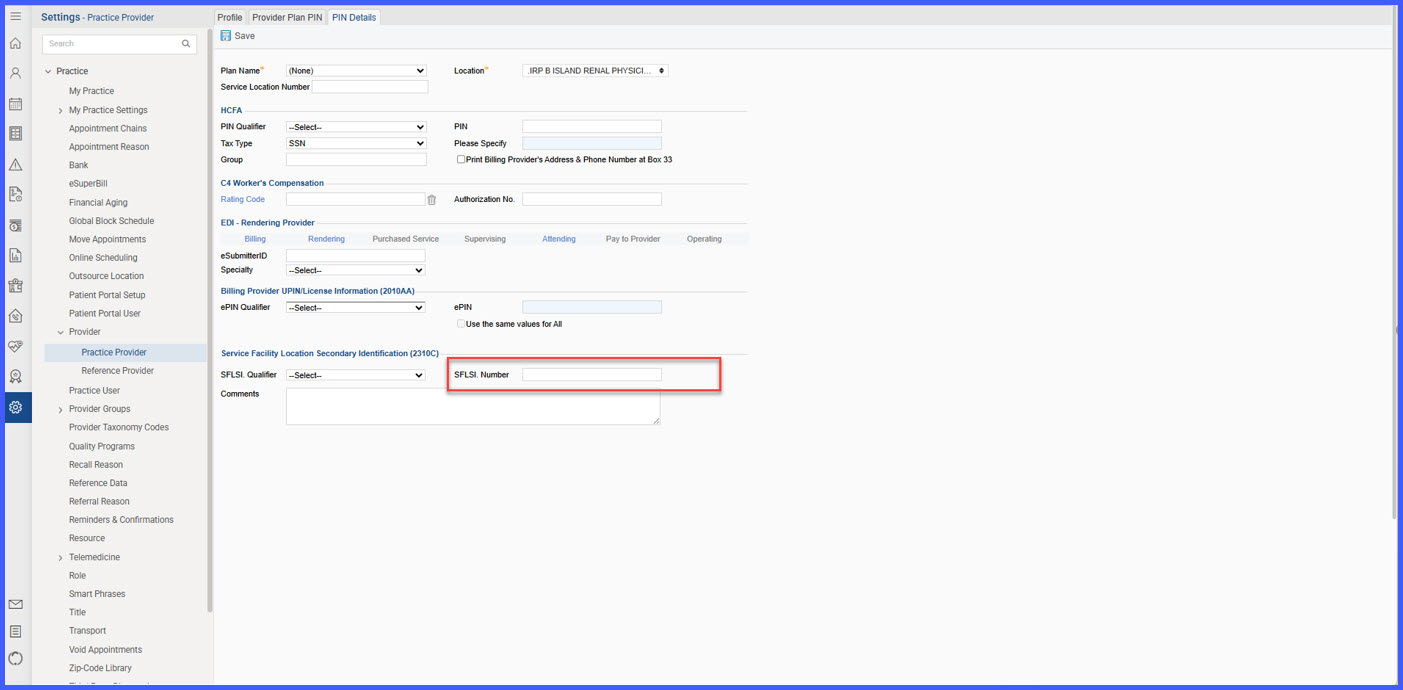Switch to the Provider Plan PIN tab

point(287,17)
